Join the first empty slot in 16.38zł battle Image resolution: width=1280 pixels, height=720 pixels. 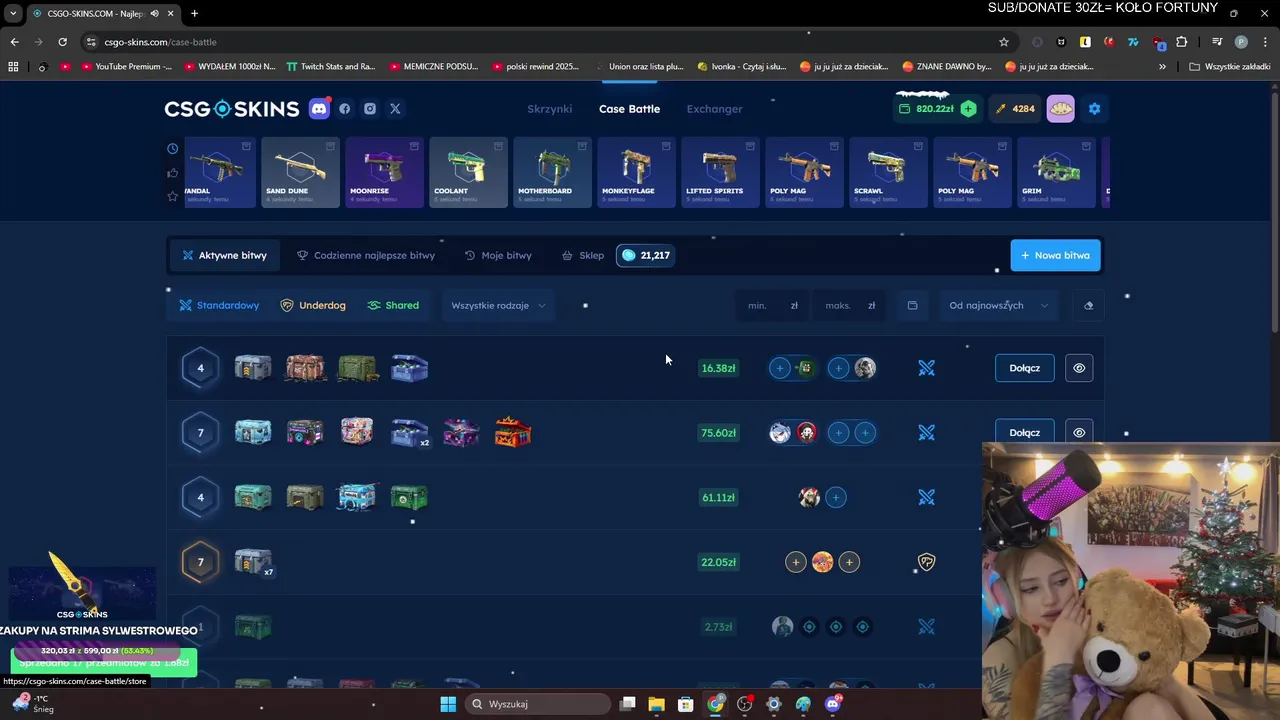point(780,368)
